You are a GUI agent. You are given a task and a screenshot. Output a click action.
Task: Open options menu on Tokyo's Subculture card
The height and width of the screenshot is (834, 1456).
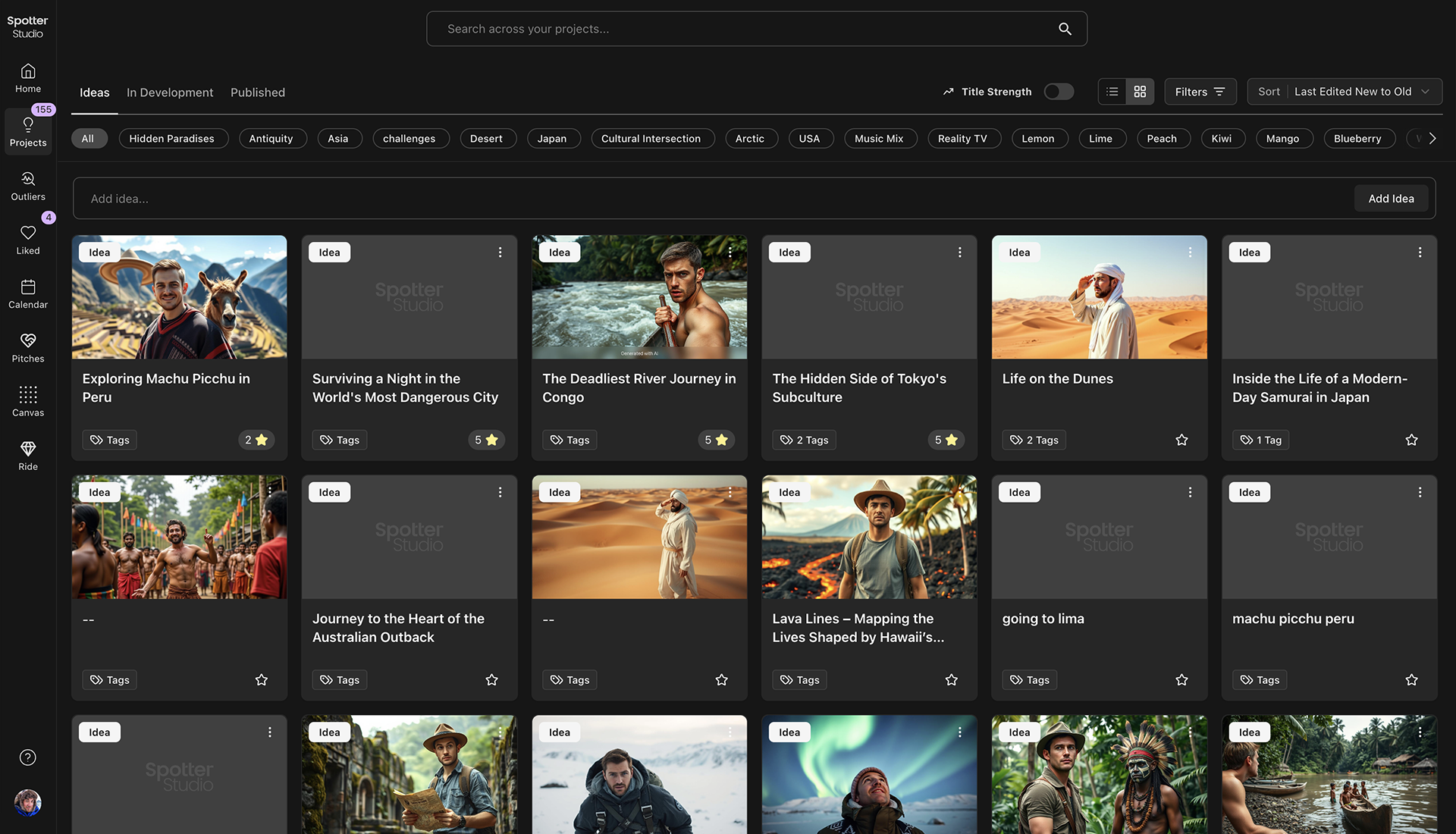(959, 252)
